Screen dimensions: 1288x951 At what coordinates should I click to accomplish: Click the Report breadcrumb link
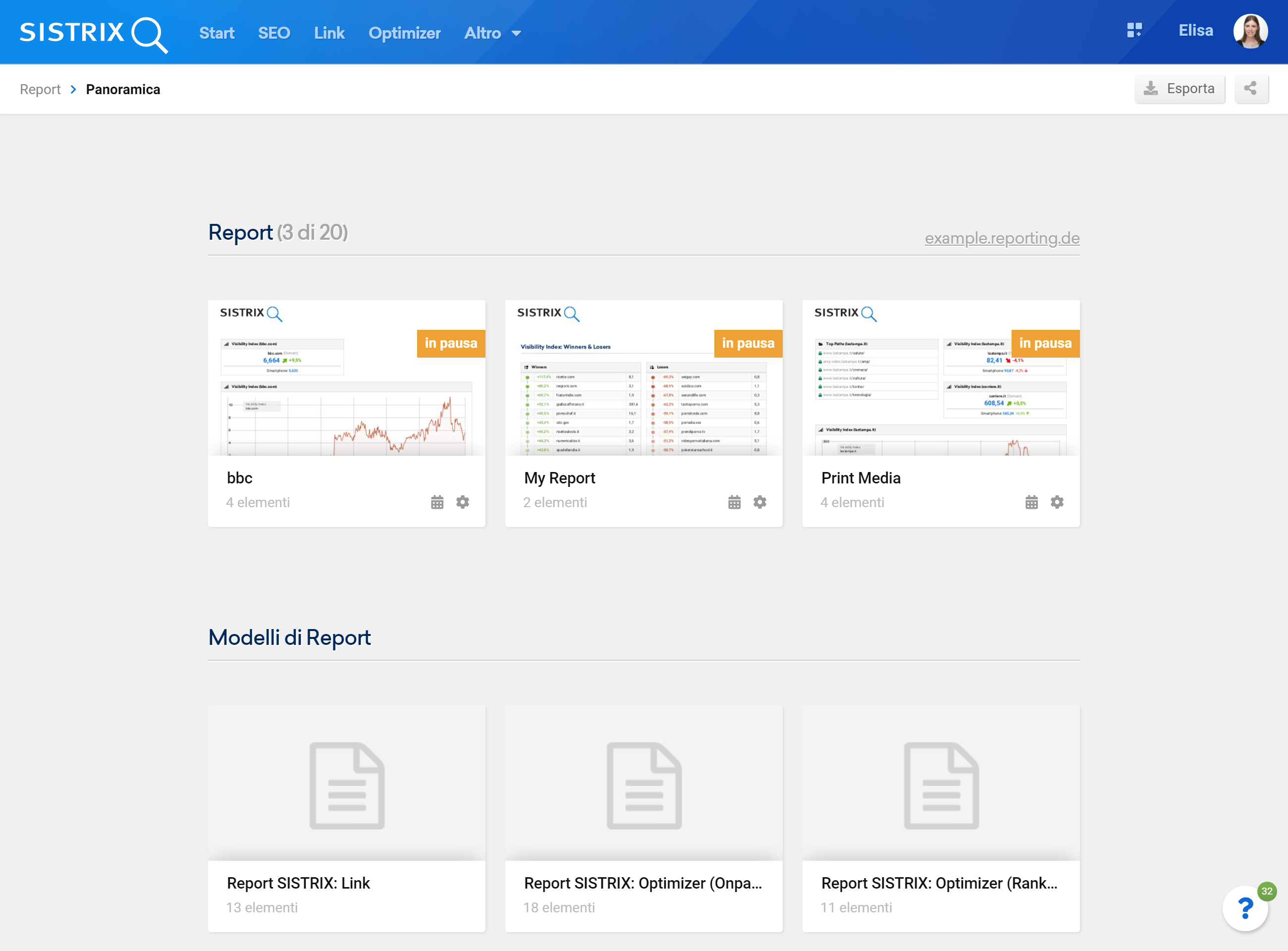click(x=40, y=89)
